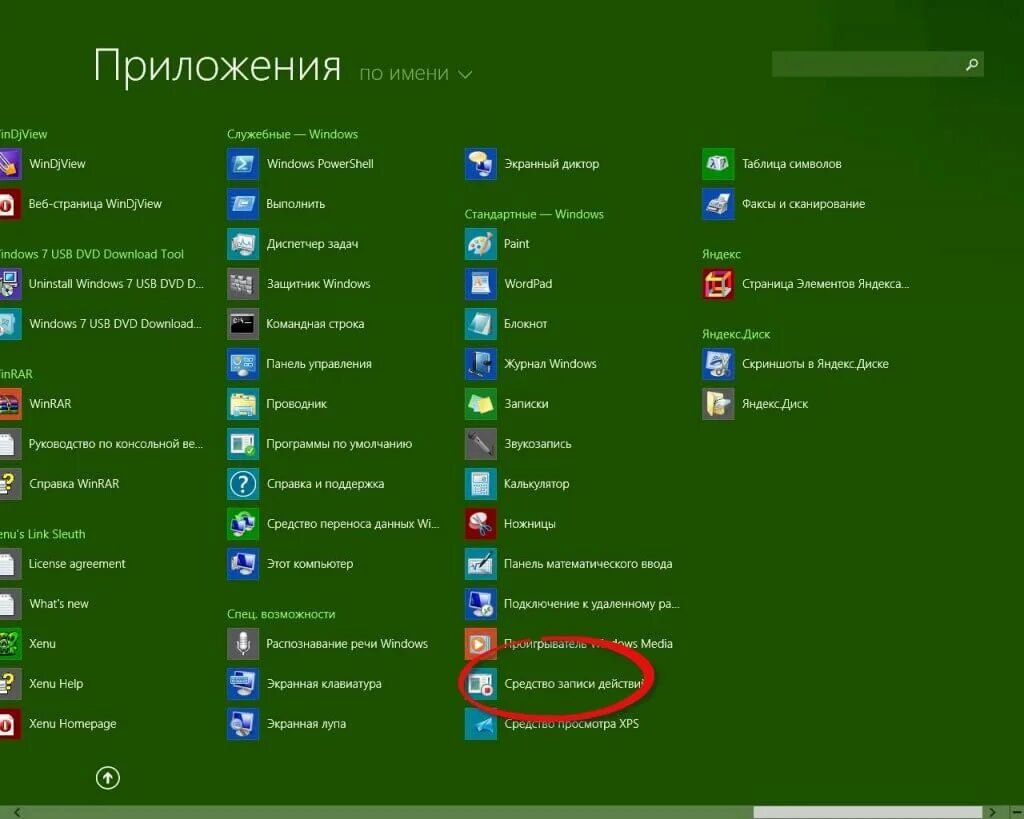Viewport: 1024px width, 819px height.
Task: Open Средство переноса данных icon
Action: click(x=243, y=524)
